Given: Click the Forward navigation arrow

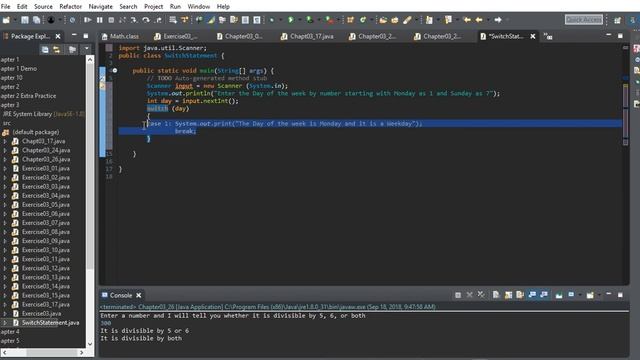Looking at the screenshot, I should point(498,20).
